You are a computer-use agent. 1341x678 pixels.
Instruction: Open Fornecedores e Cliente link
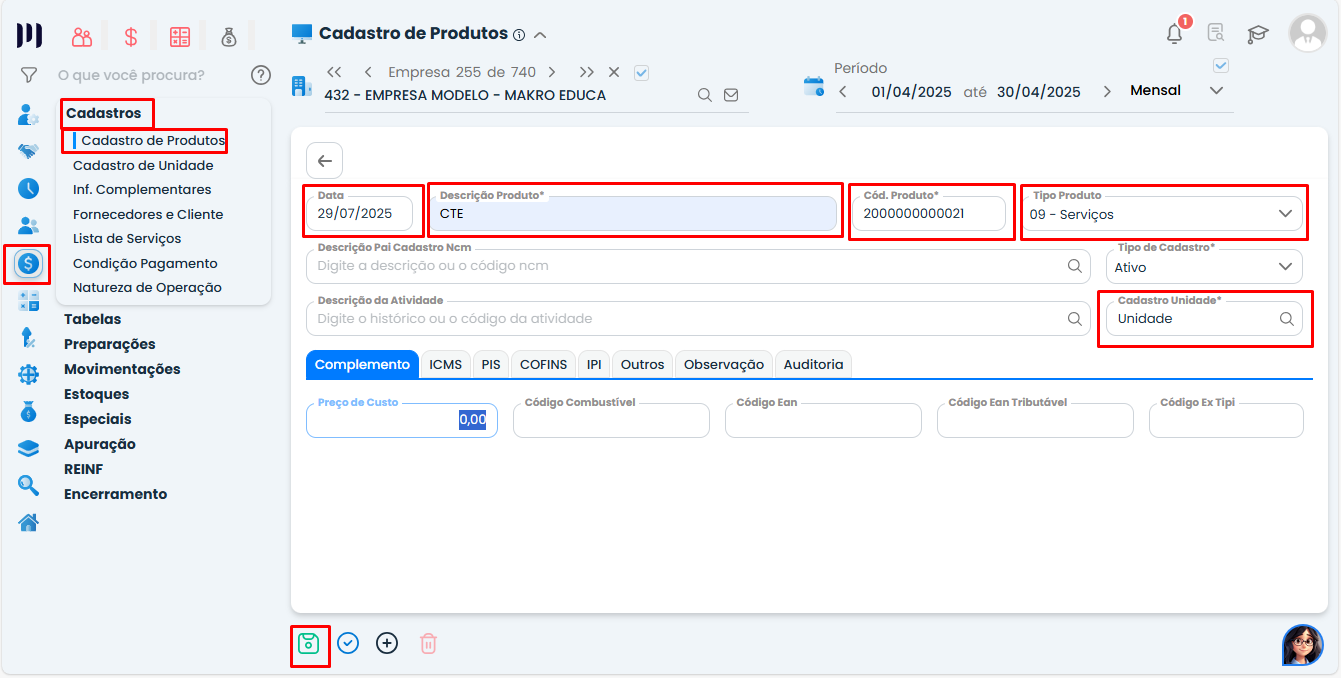pos(148,214)
